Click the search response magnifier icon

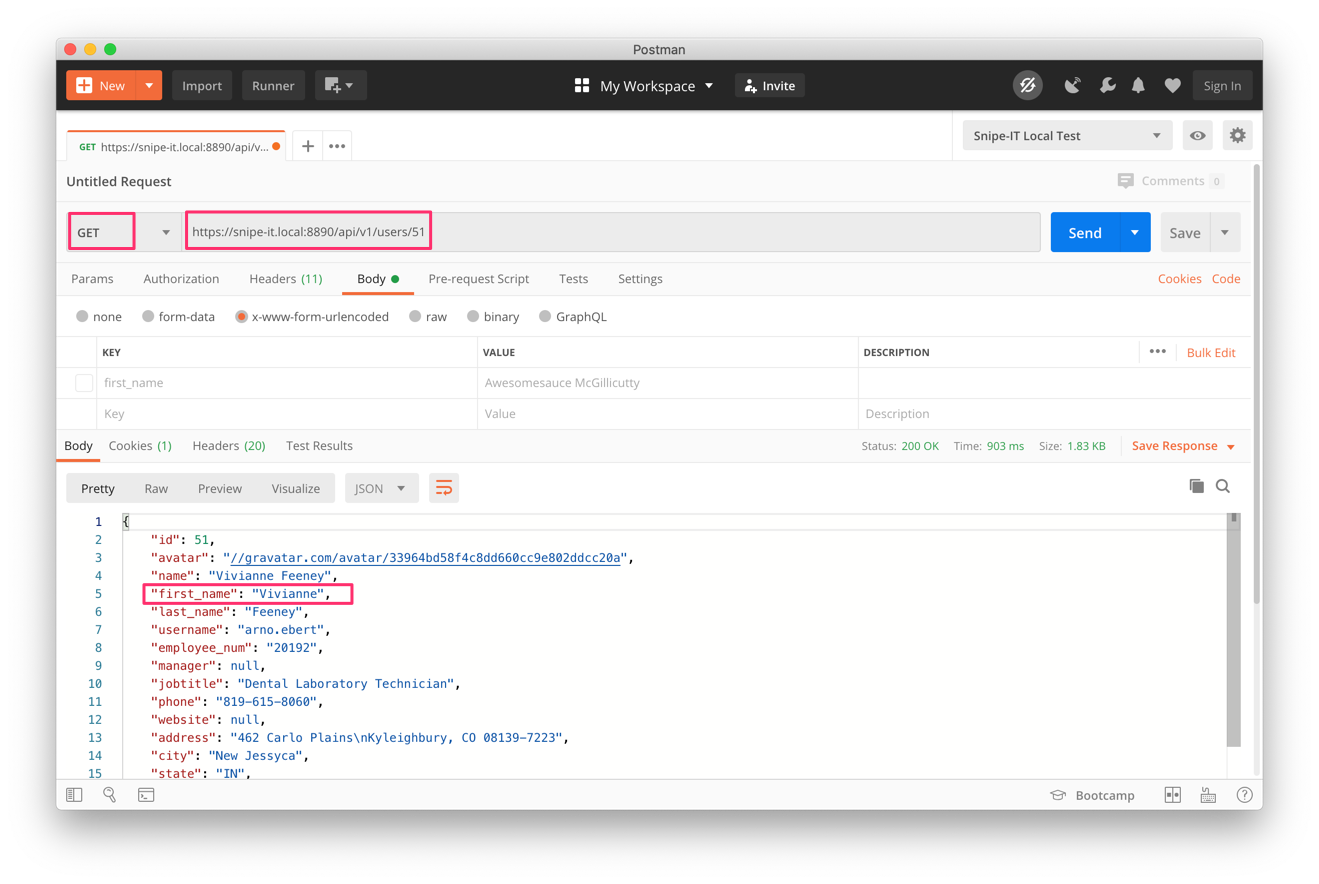click(x=1223, y=486)
